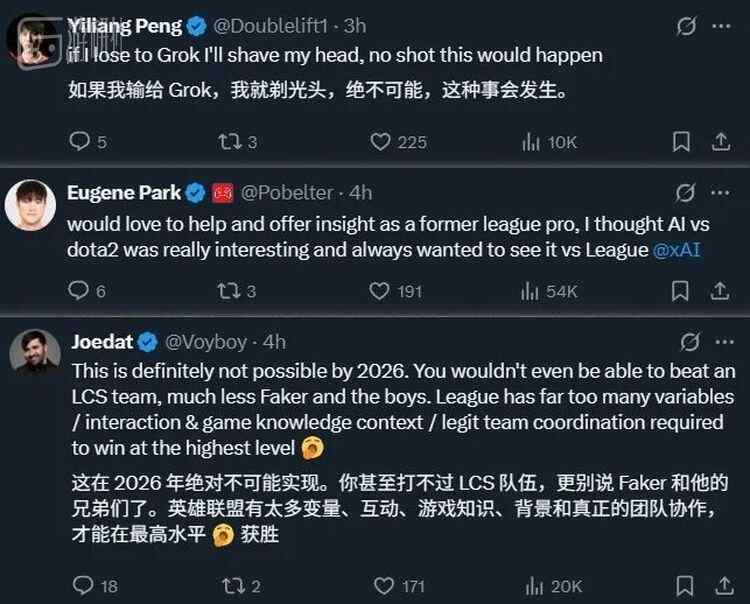This screenshot has width=750, height=604.
Task: Reply to Eugene Park's tweet
Action: [80, 291]
